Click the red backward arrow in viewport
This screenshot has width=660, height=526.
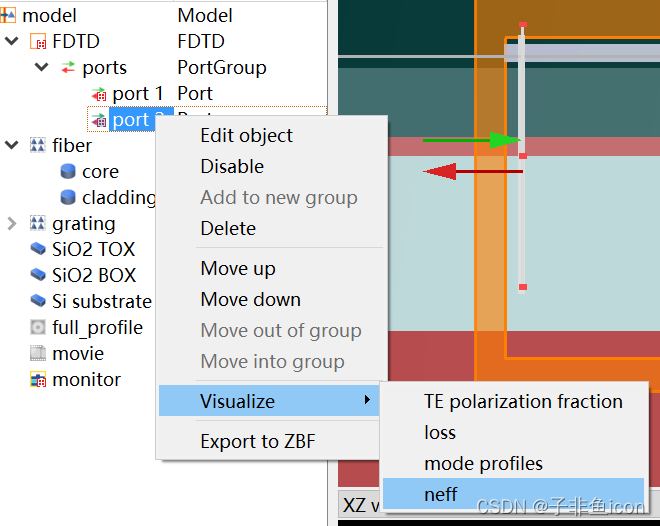coord(473,171)
